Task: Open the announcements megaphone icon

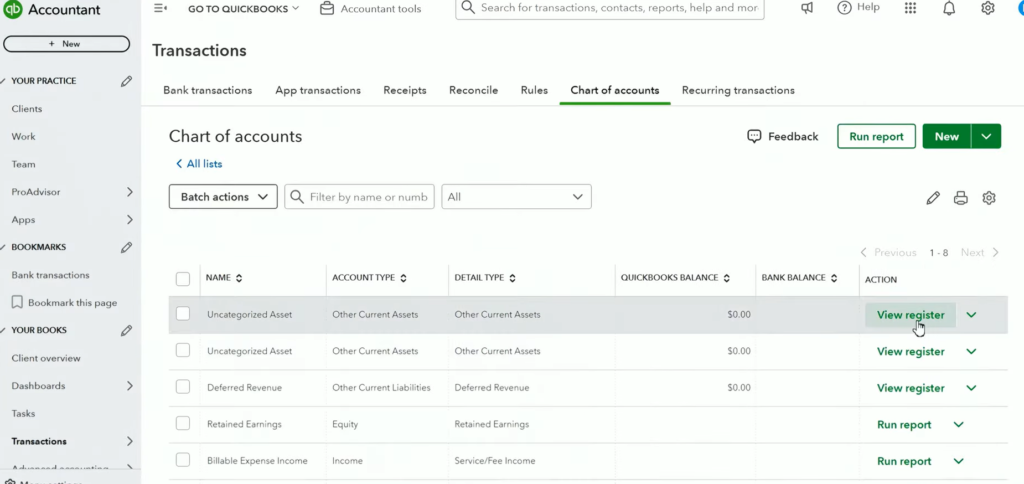Action: [807, 8]
